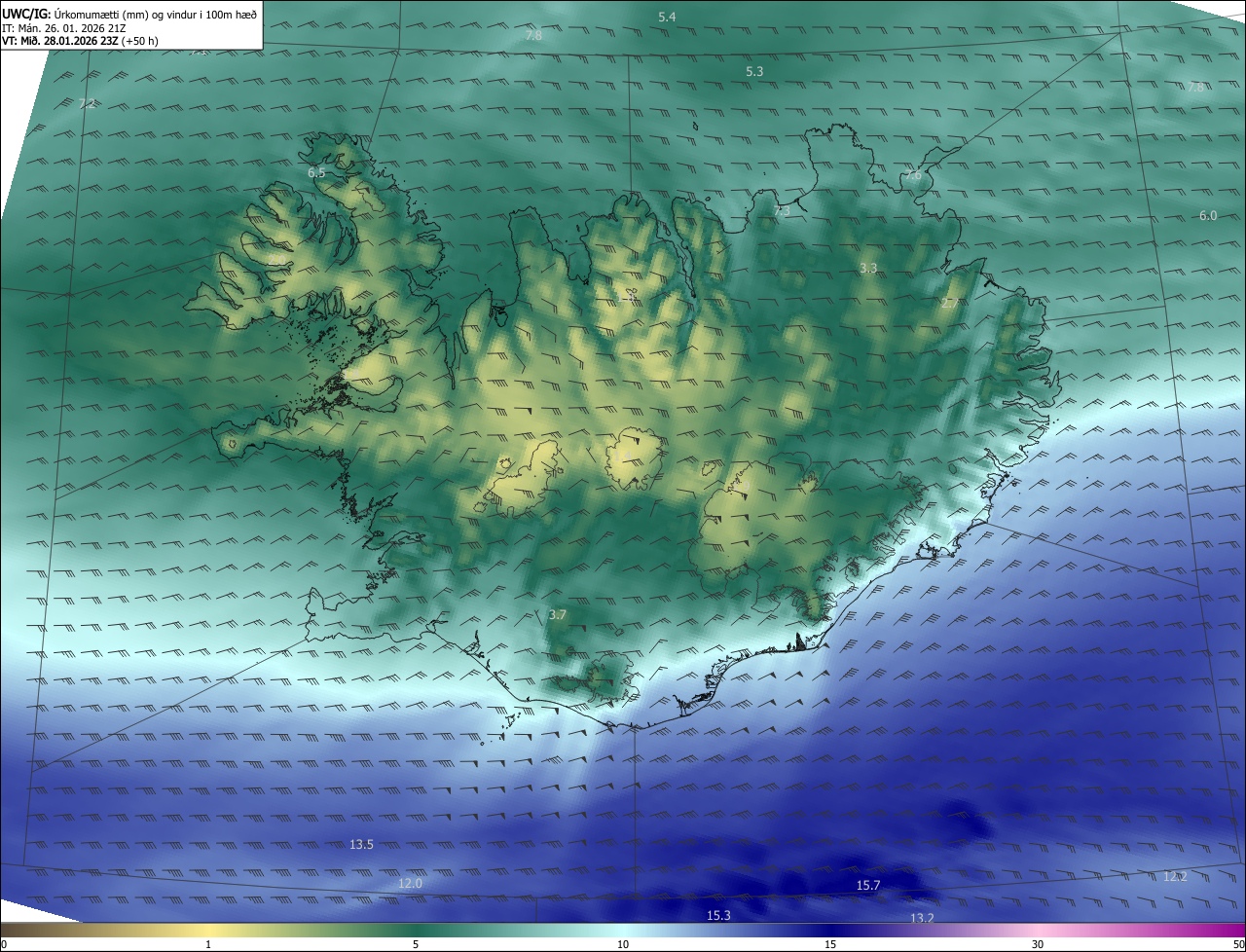Pick the dark blue colorbar segment between 10 and 15
This screenshot has height=952, width=1246.
point(726,931)
